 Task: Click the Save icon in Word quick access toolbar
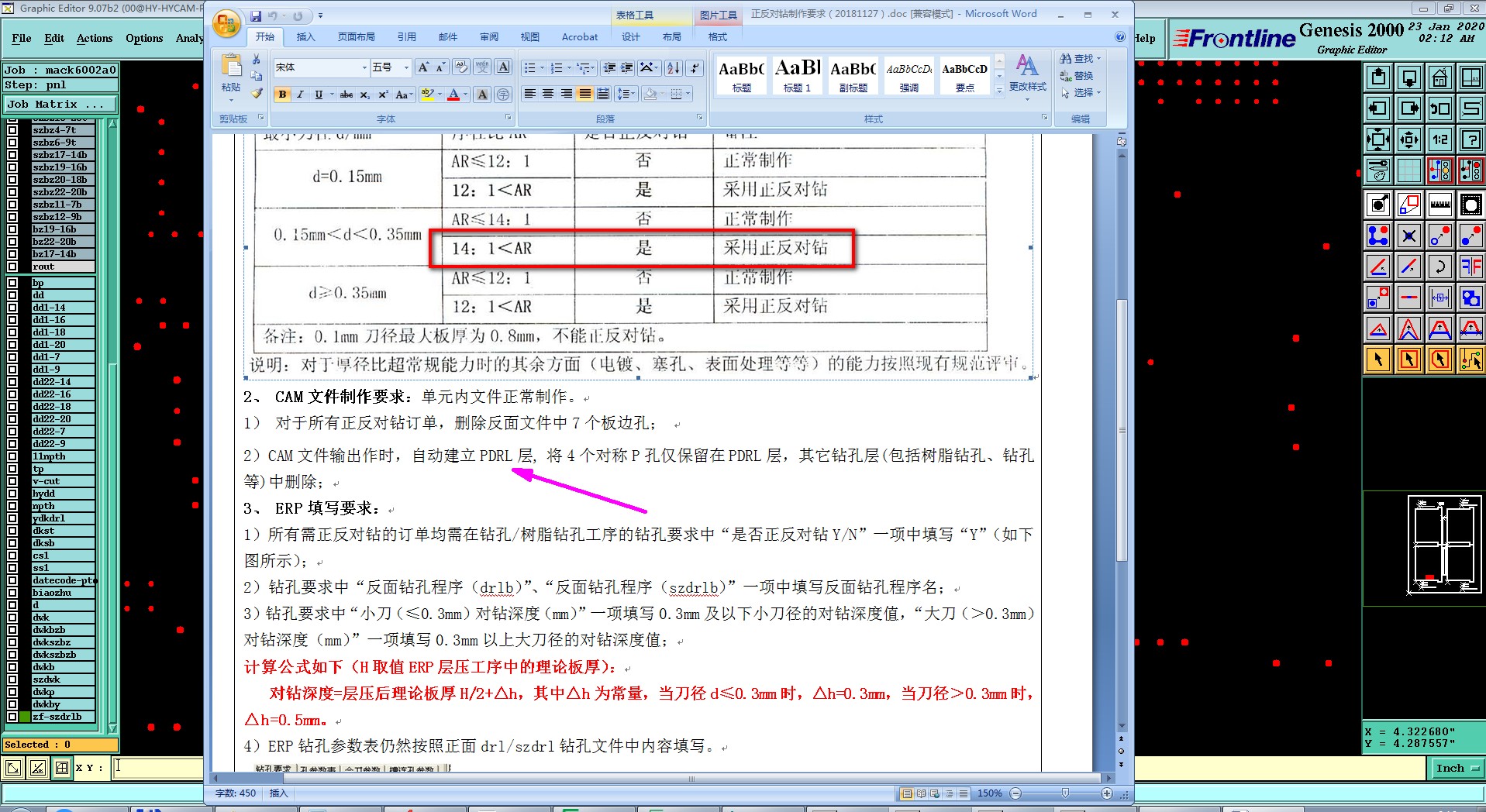256,15
